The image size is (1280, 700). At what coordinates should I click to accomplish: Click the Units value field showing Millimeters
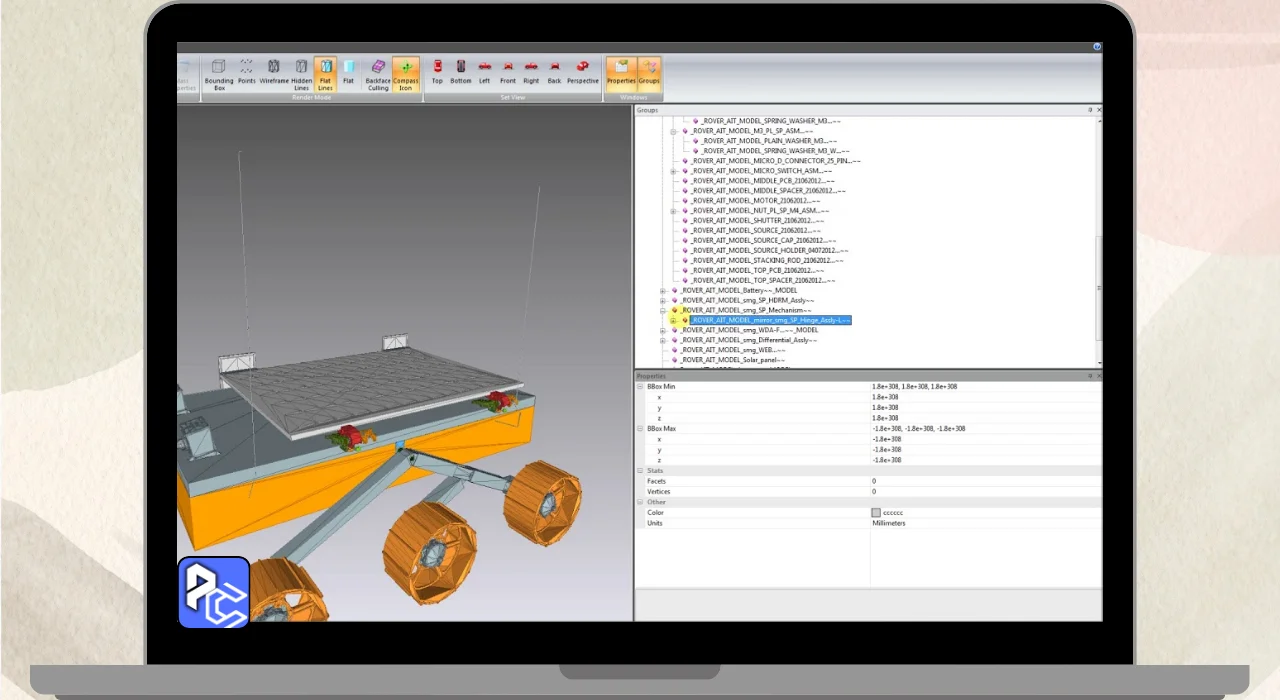[x=887, y=523]
